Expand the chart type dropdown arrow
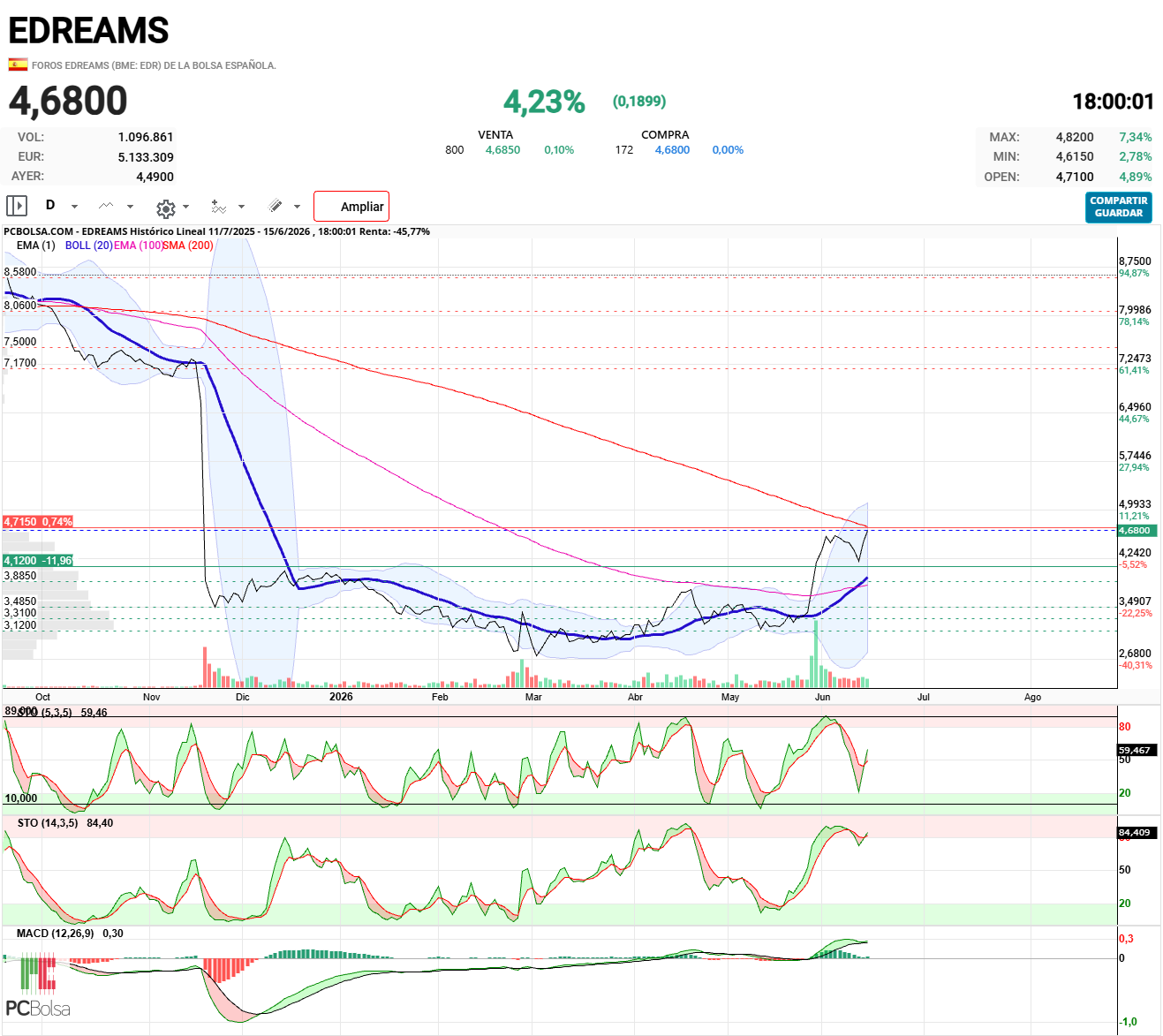This screenshot has width=1163, height=1036. click(x=130, y=207)
